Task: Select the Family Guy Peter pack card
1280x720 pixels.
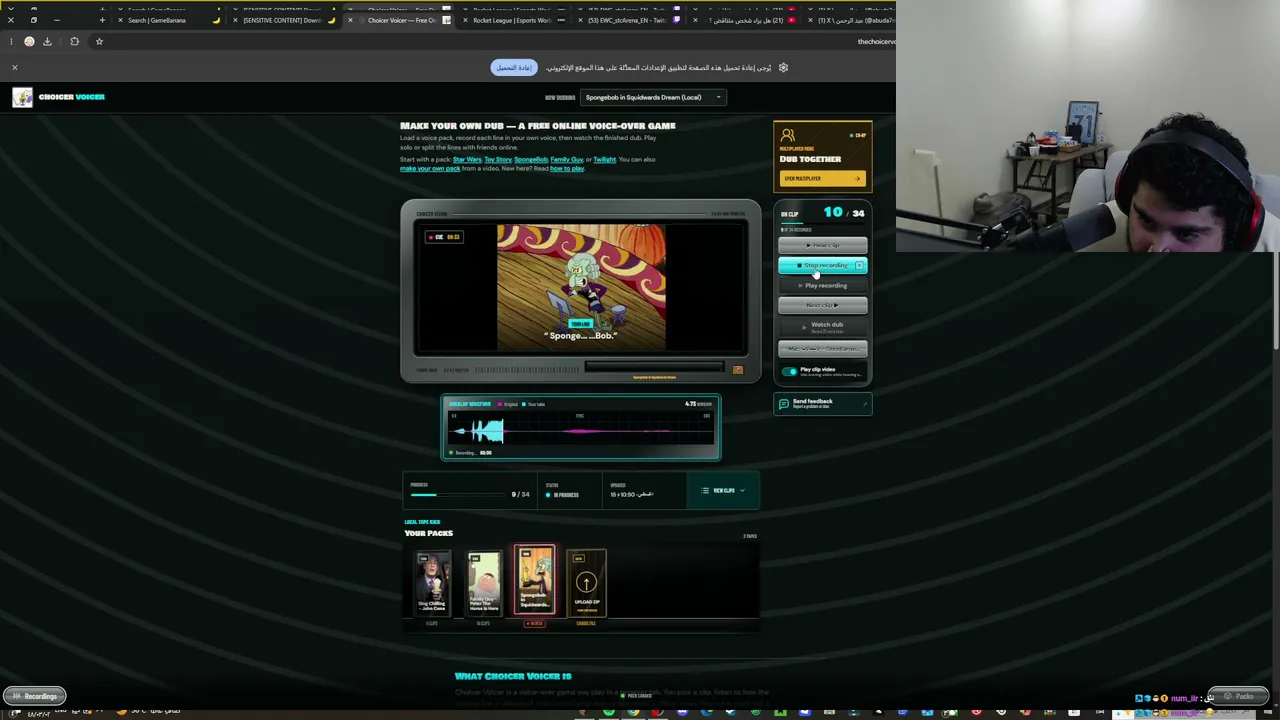Action: click(x=484, y=582)
